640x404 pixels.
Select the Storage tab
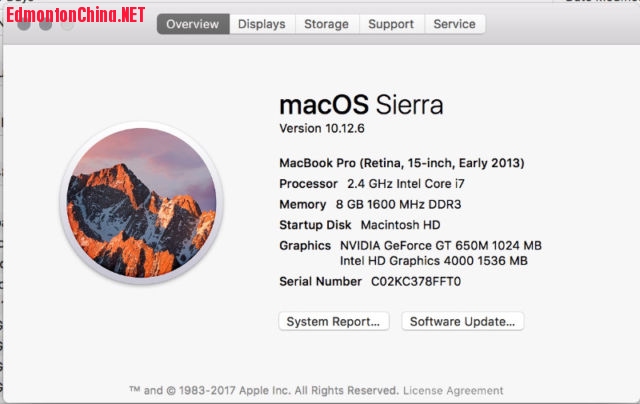pyautogui.click(x=326, y=24)
